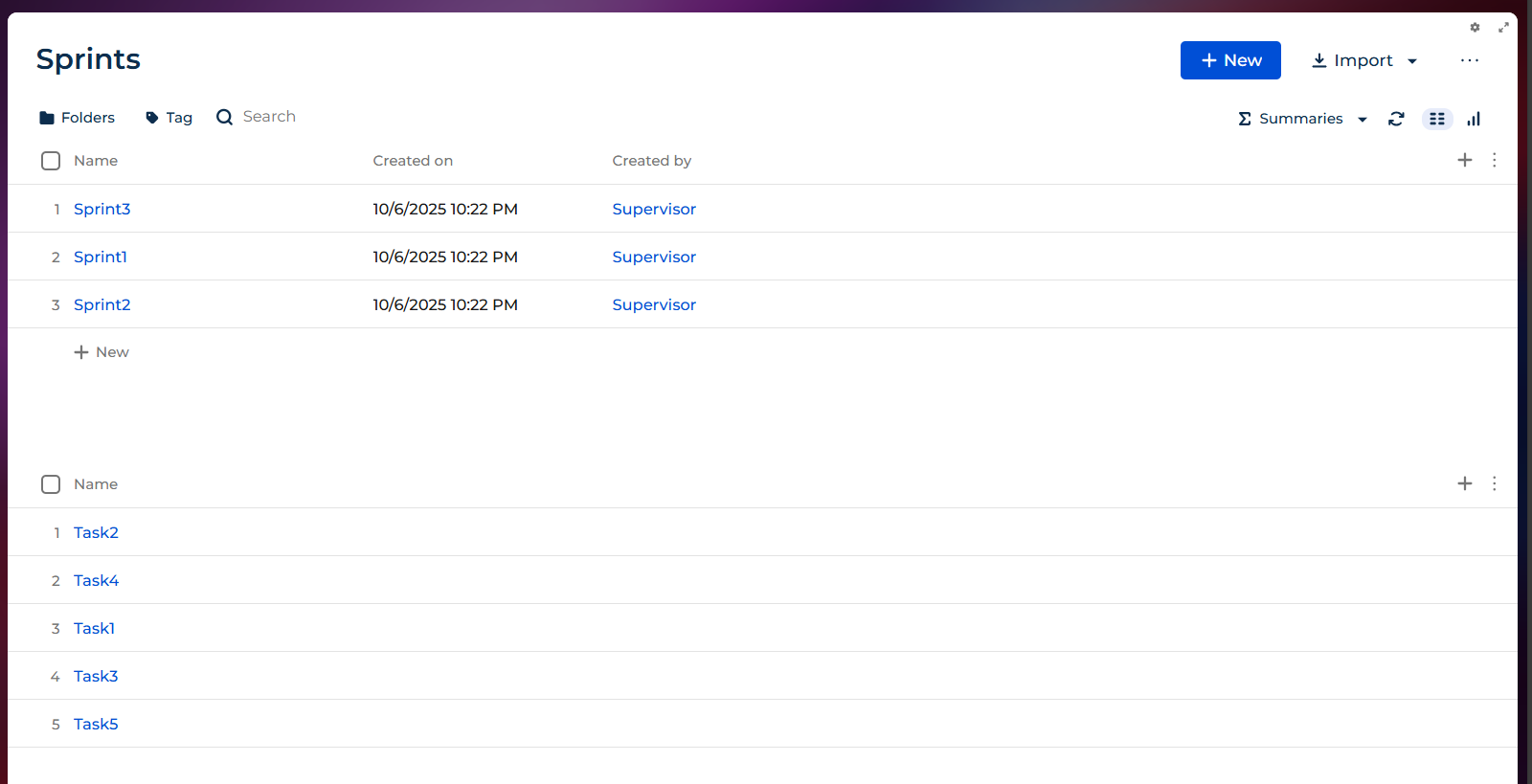Open the settings gear icon
This screenshot has width=1532, height=784.
[x=1475, y=28]
